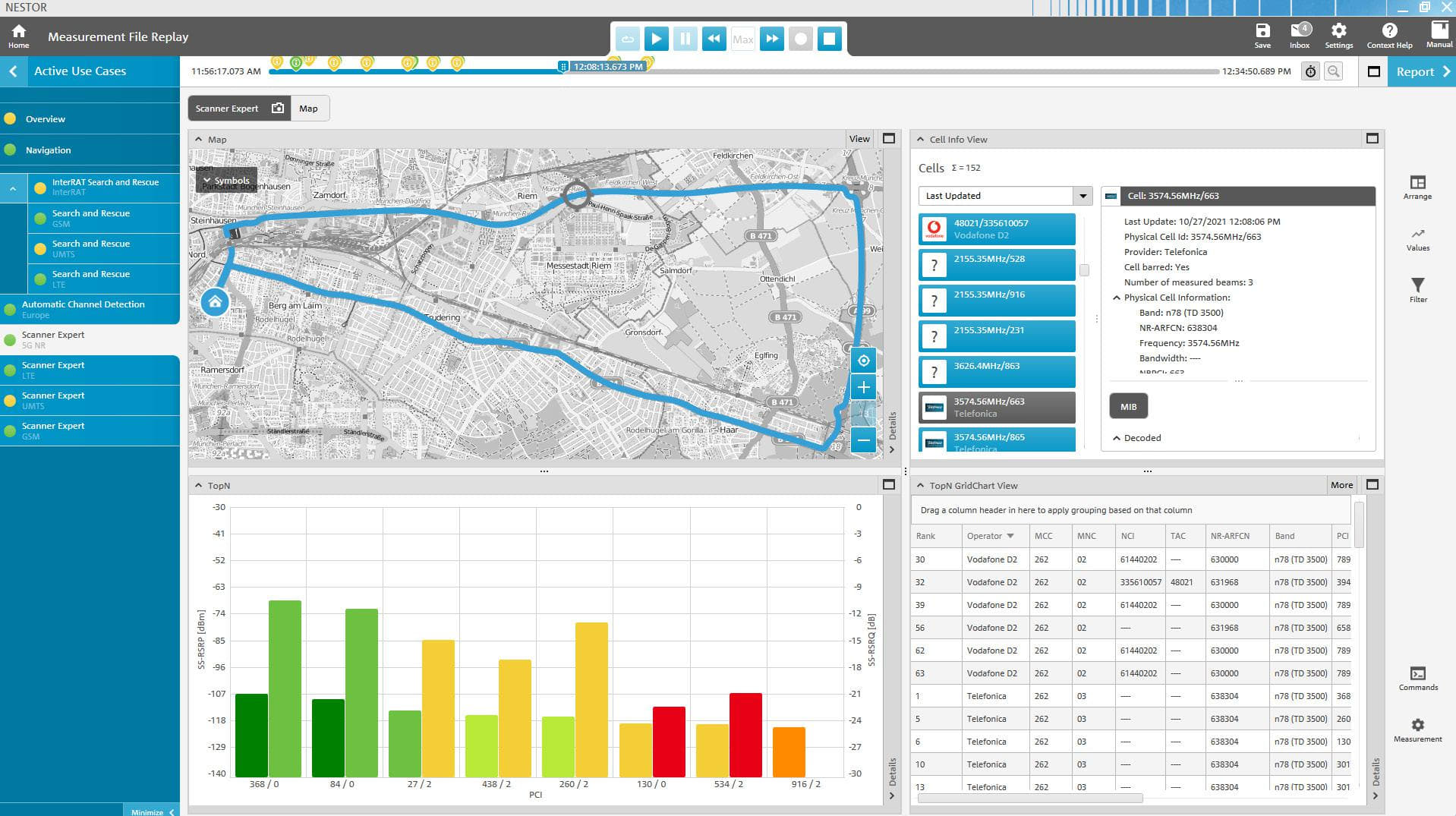Image resolution: width=1456 pixels, height=816 pixels.
Task: Open the Arrange panel tool
Action: [1417, 187]
